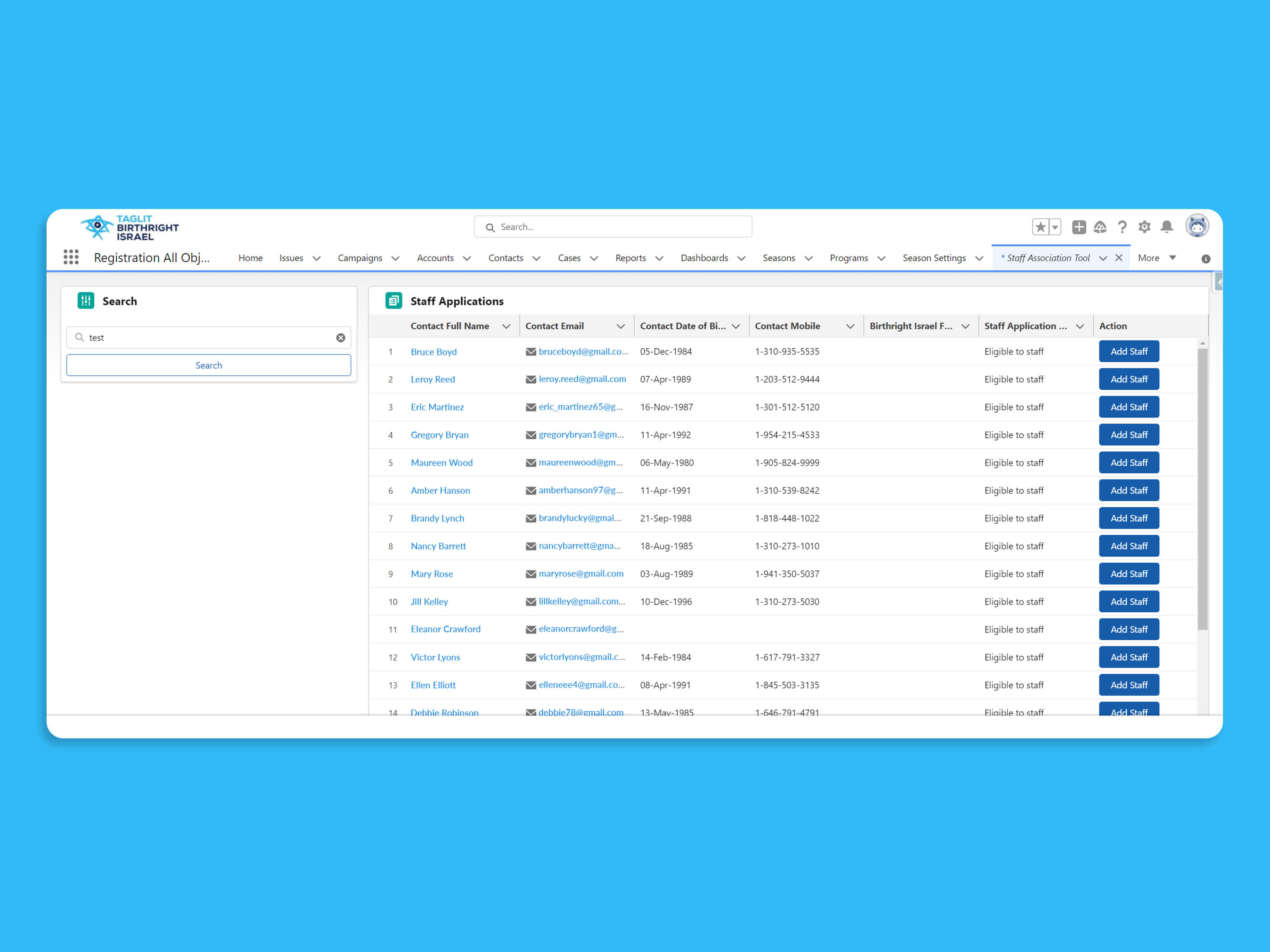The image size is (1270, 952).
Task: Switch to the Home tab
Action: [251, 258]
